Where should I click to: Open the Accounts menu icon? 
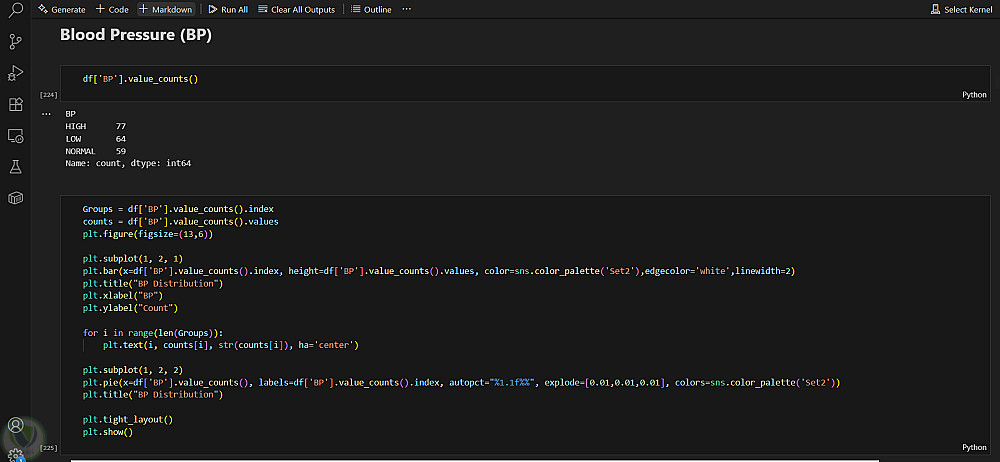[15, 426]
